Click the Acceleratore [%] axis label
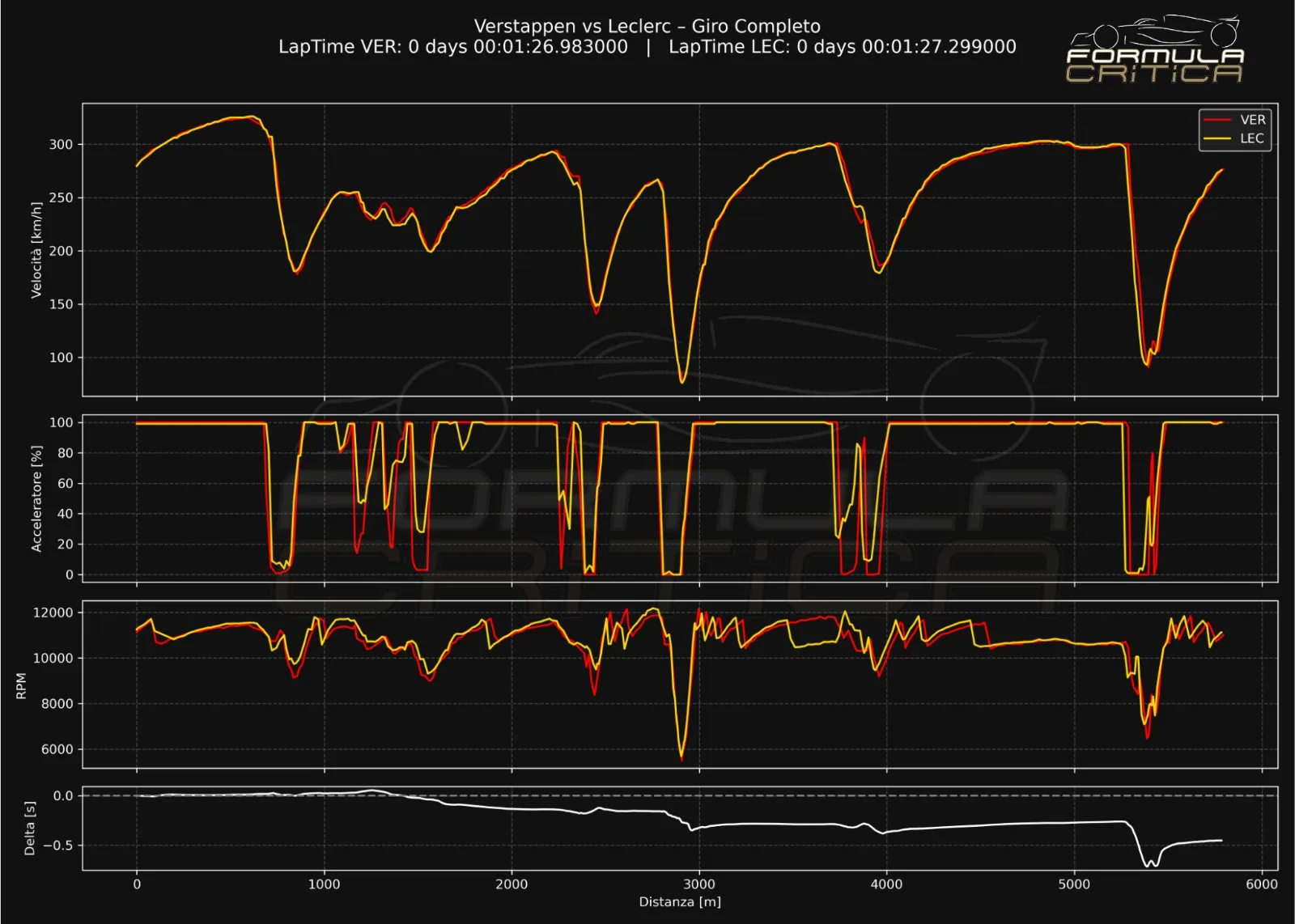Viewport: 1295px width, 924px height. point(36,498)
